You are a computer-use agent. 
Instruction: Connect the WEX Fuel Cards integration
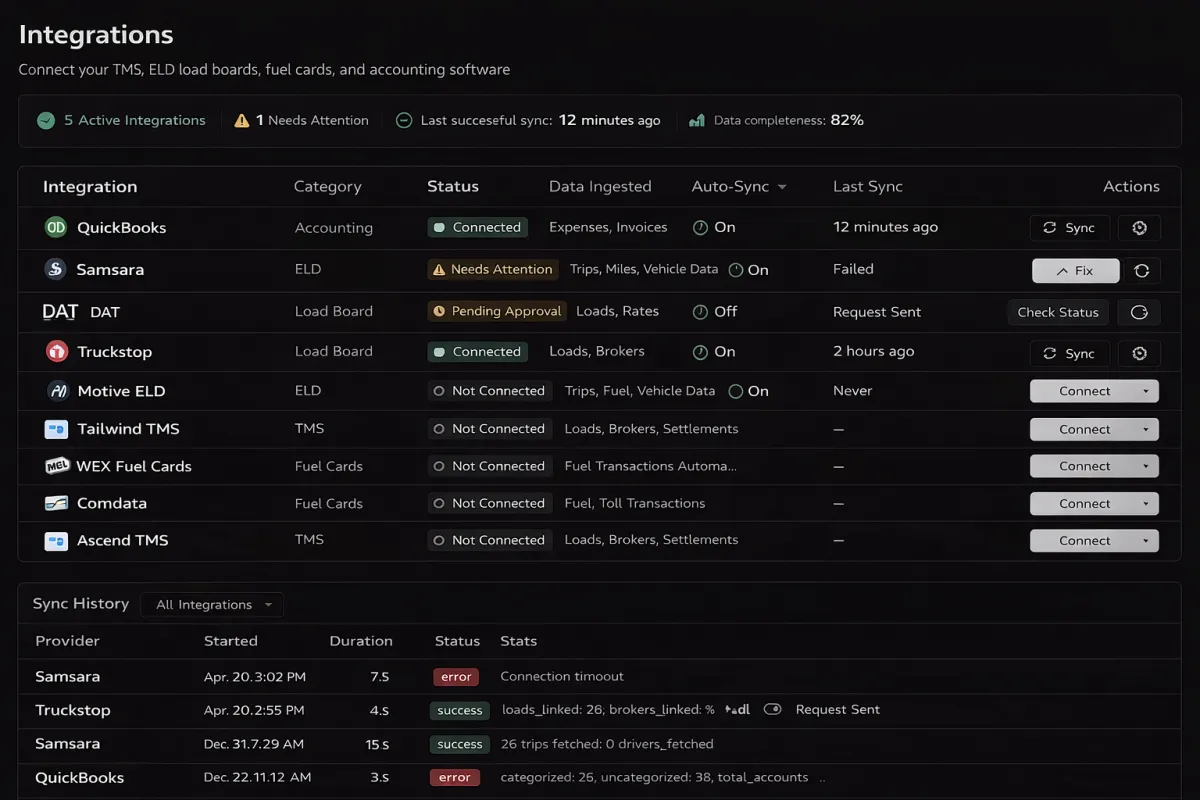tap(1085, 466)
